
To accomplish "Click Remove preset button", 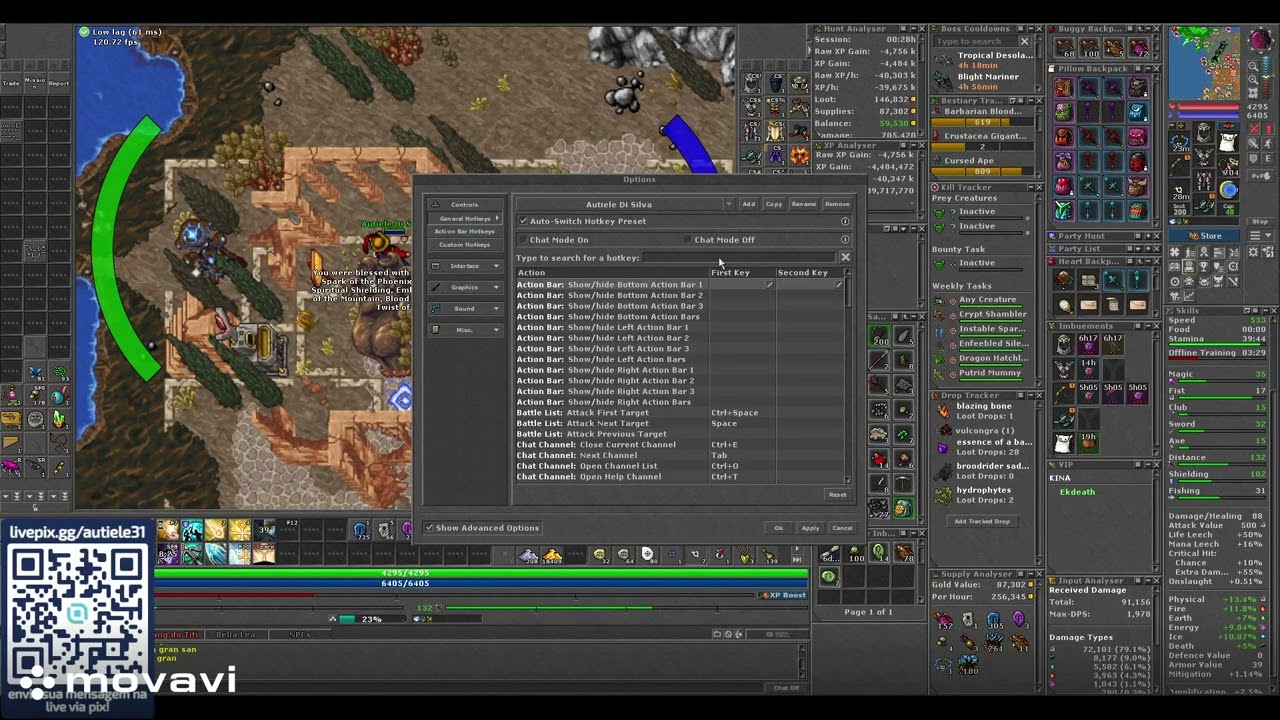I will tap(837, 204).
